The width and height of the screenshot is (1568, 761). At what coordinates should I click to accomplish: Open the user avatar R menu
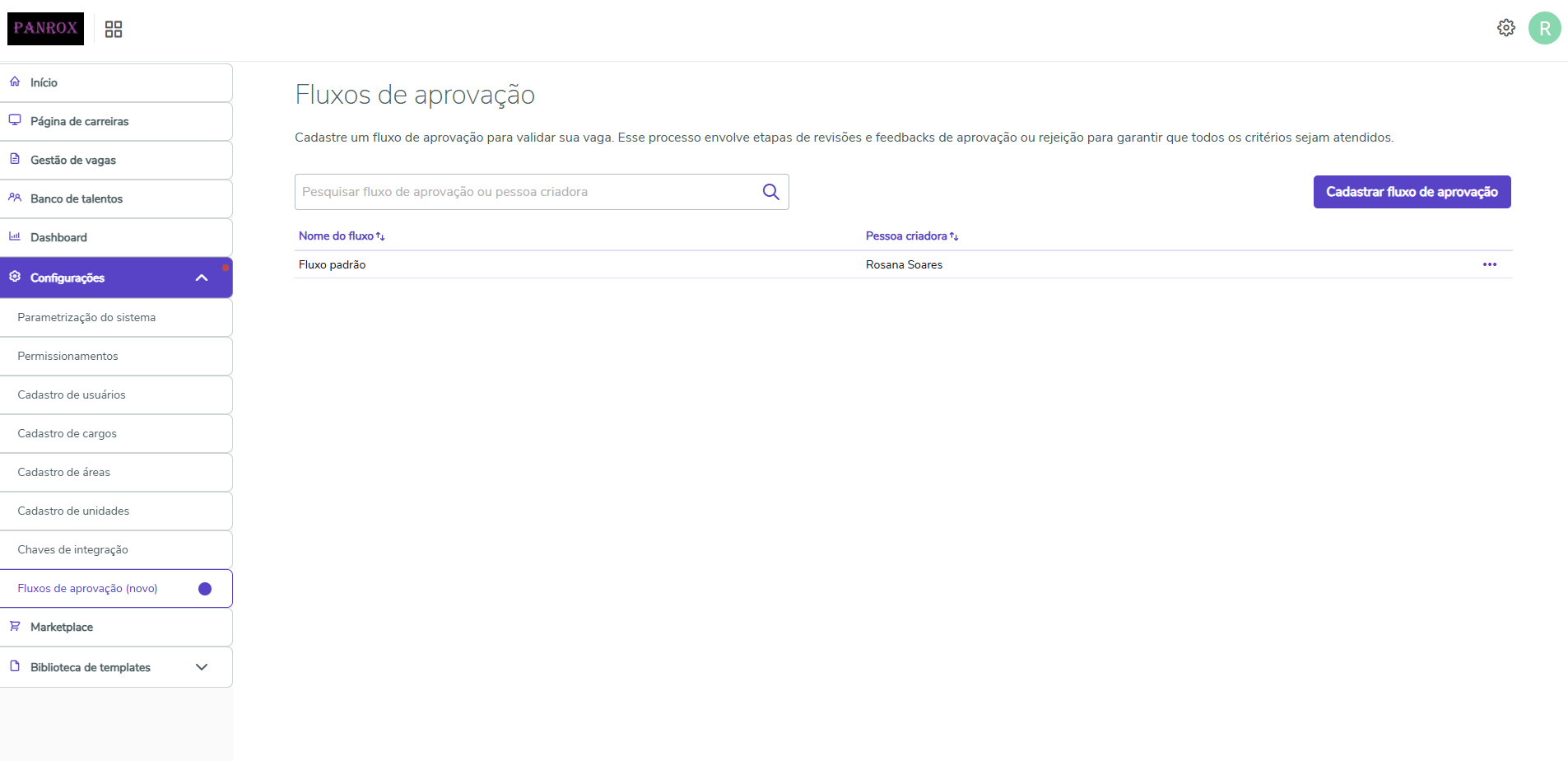[x=1545, y=28]
